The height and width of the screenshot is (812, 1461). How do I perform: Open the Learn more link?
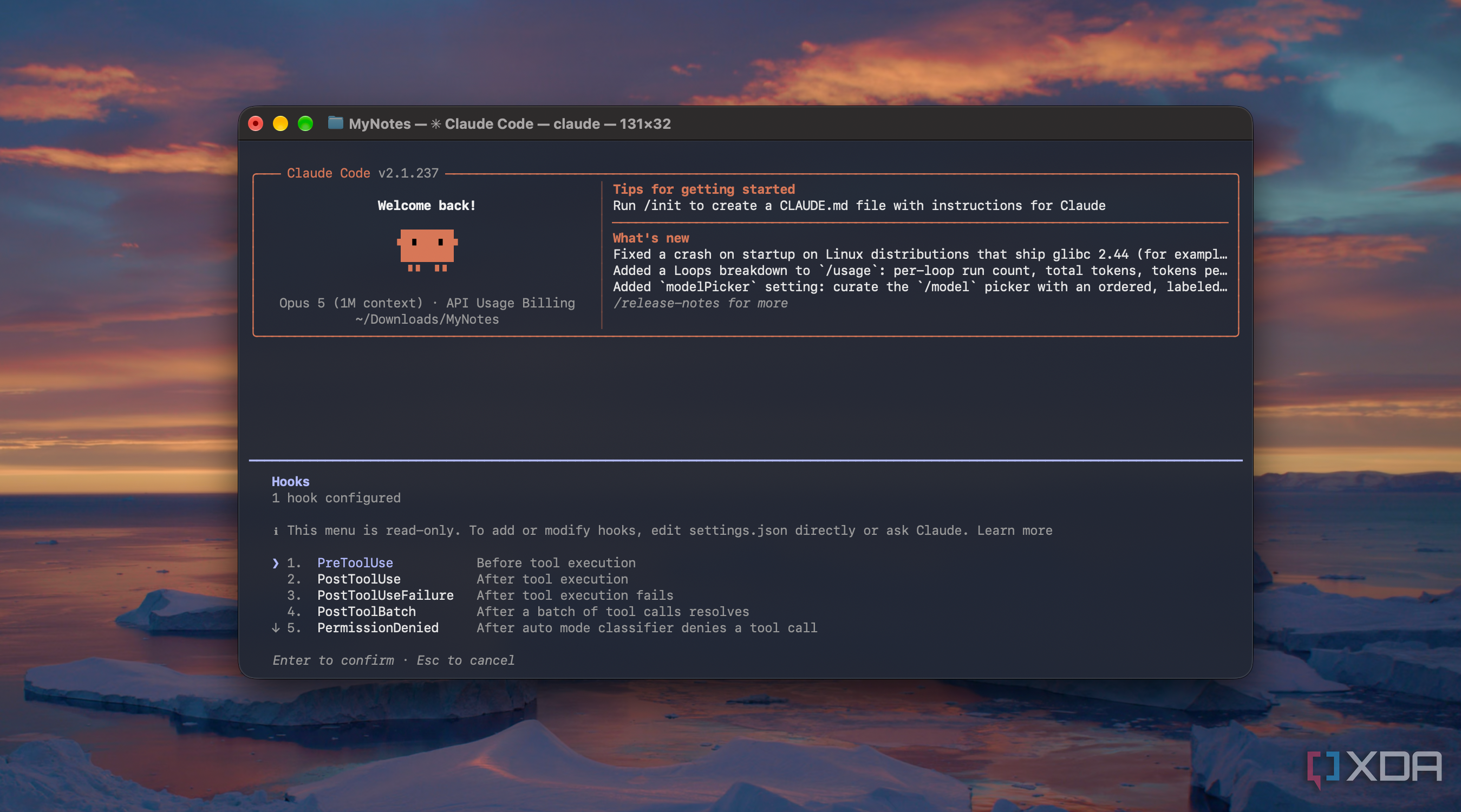coord(1015,530)
